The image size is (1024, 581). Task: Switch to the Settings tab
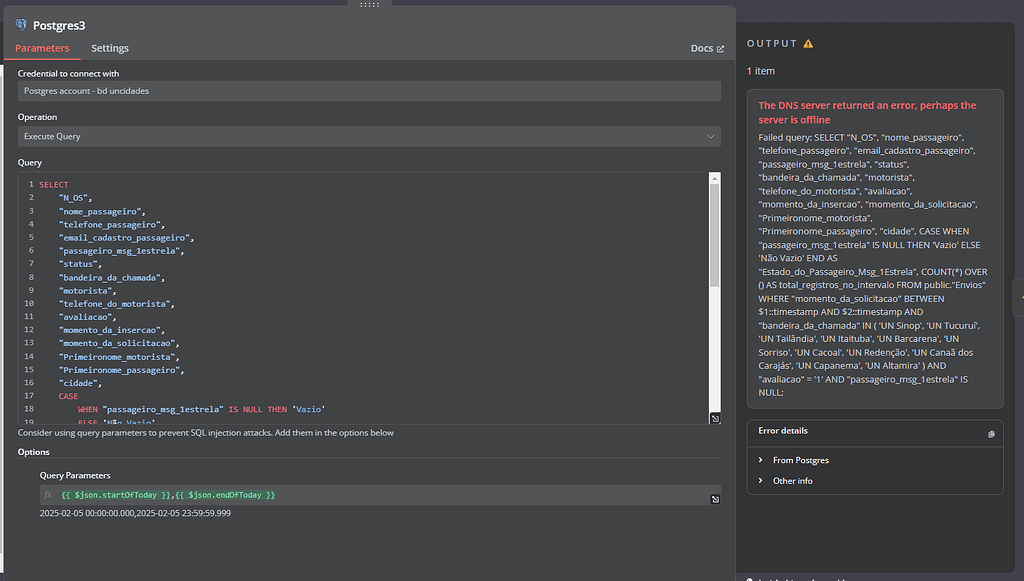pyautogui.click(x=110, y=48)
